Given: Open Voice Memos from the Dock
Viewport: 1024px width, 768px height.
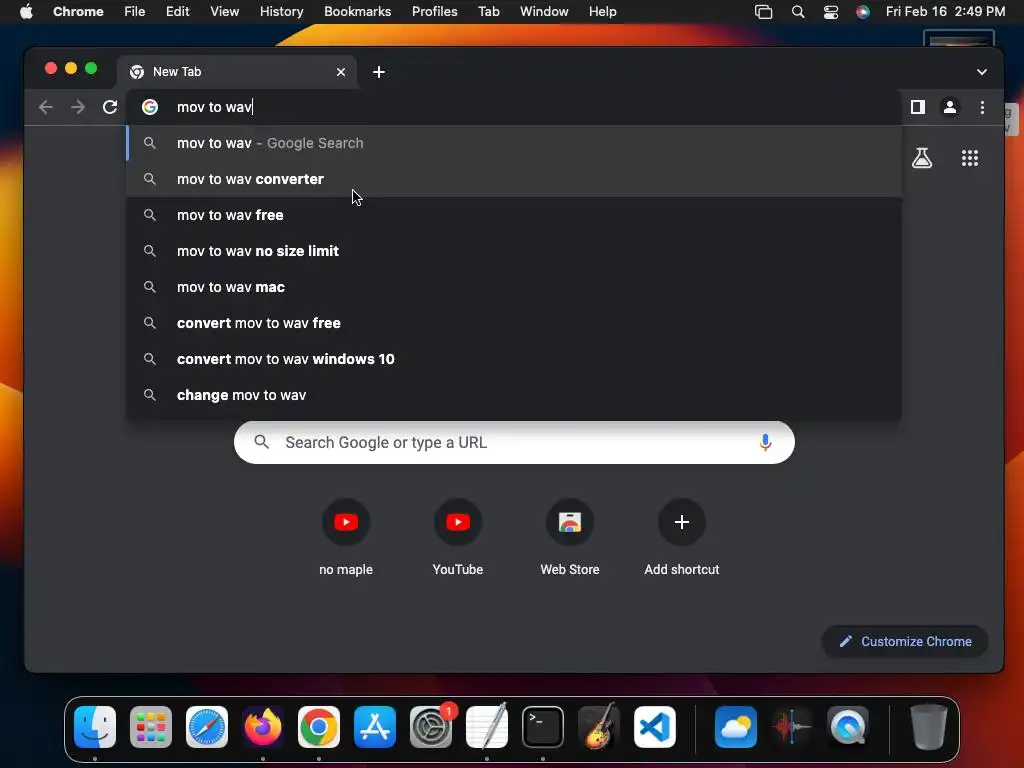Looking at the screenshot, I should pyautogui.click(x=792, y=727).
